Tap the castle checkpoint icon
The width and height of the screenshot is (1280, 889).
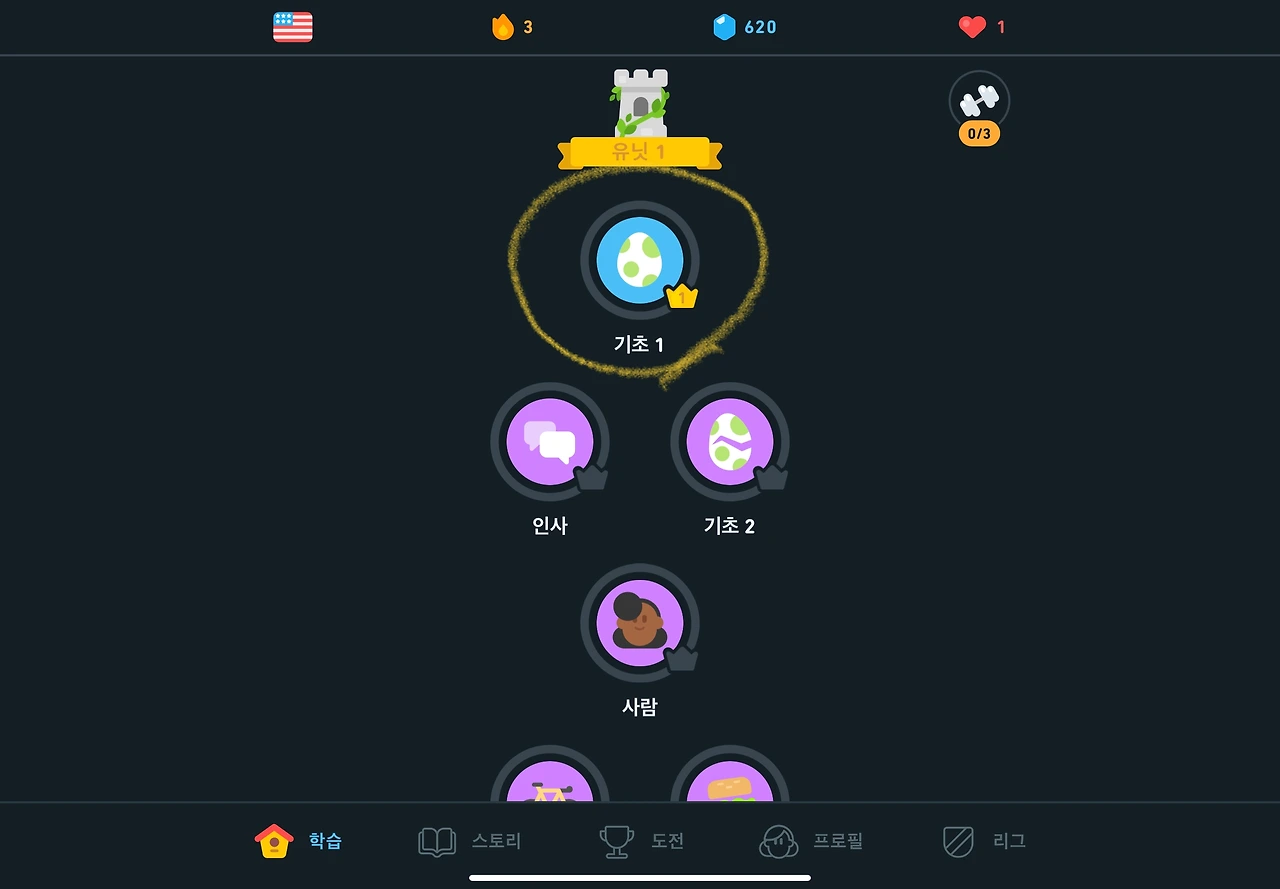coord(640,103)
